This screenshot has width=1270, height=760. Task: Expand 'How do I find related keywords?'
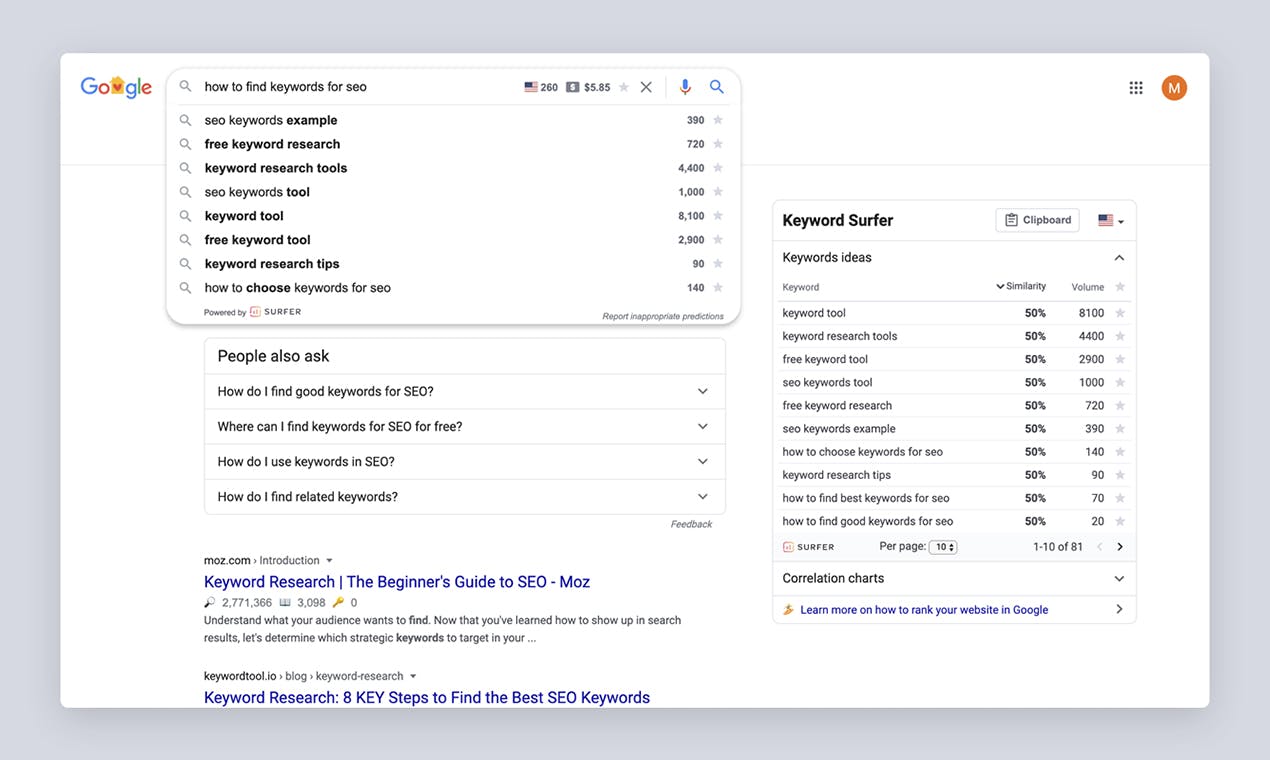(x=464, y=496)
